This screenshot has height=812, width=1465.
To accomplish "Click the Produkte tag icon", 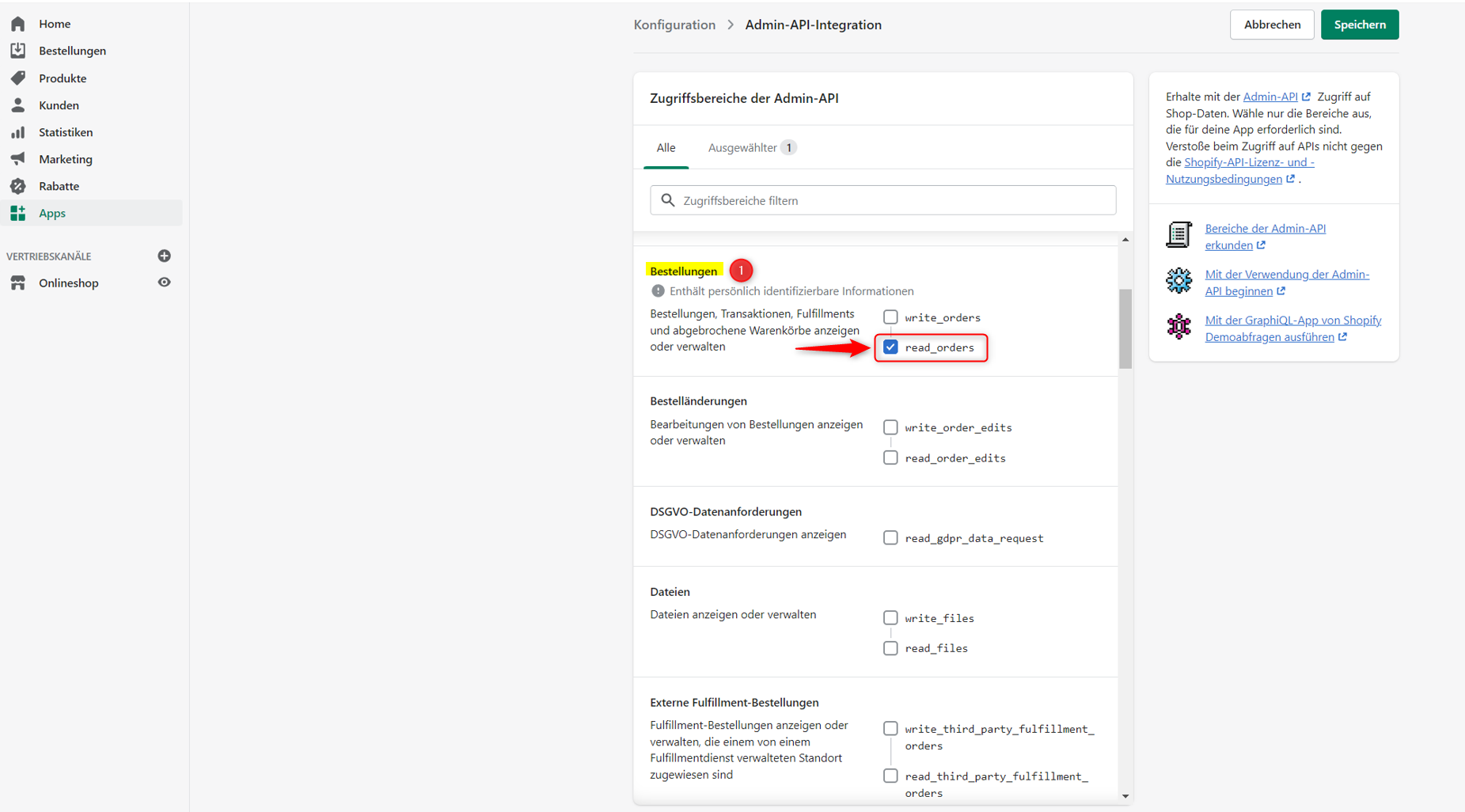I will point(18,78).
